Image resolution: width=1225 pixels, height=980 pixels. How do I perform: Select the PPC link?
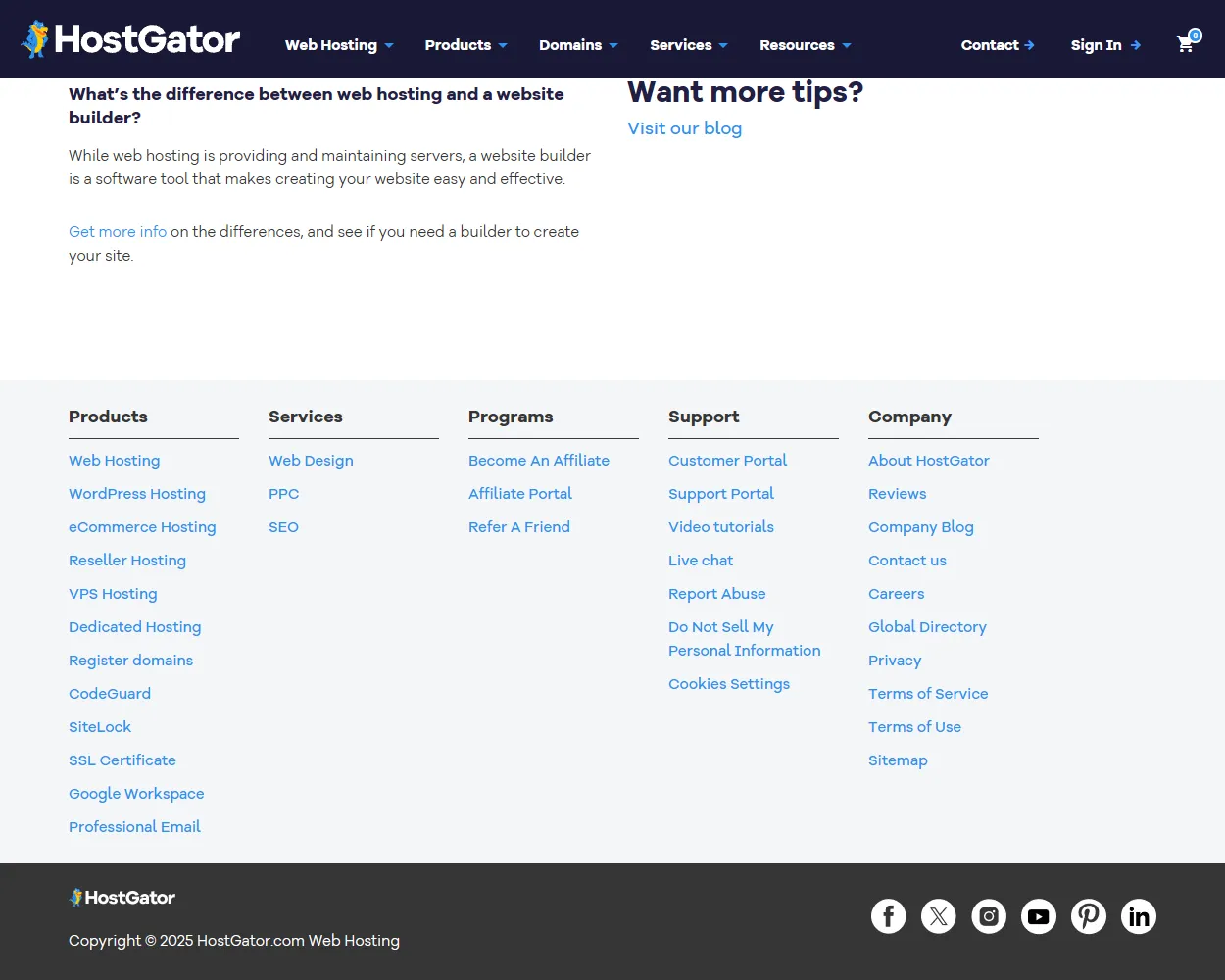tap(284, 494)
